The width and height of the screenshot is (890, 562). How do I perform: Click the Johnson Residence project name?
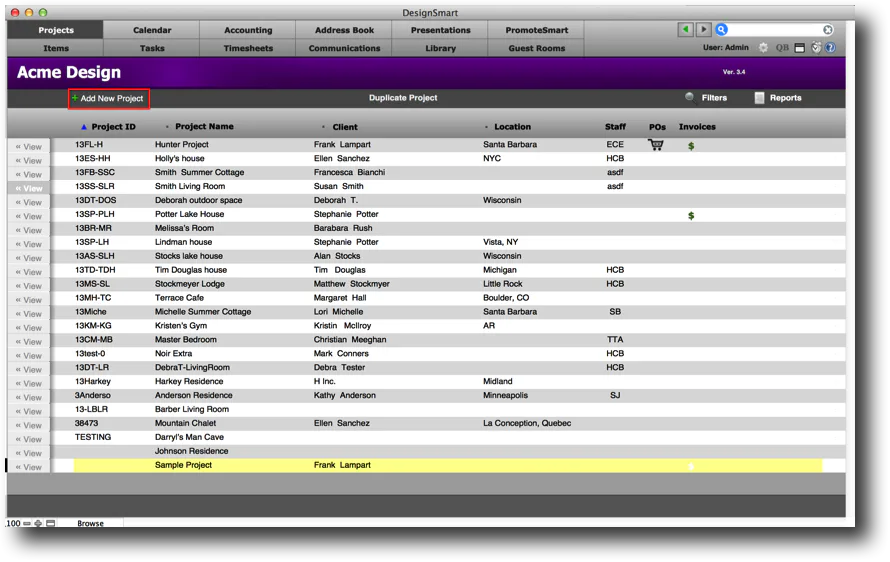(x=191, y=451)
